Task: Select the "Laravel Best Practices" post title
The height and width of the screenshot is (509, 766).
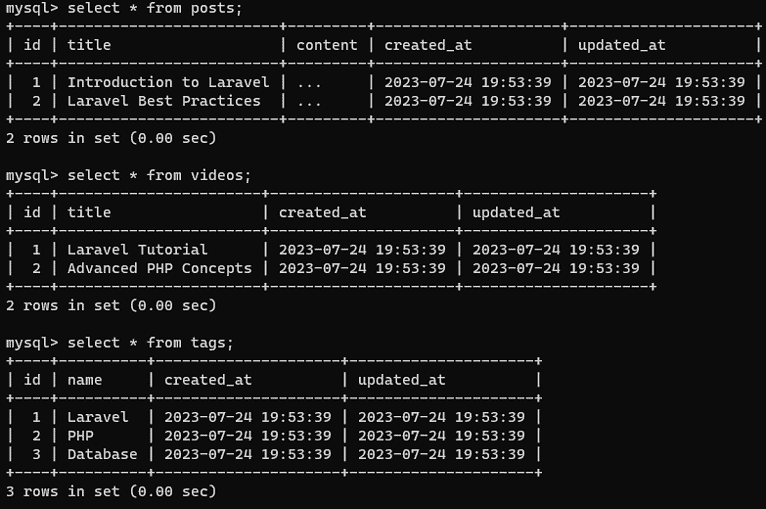Action: click(164, 101)
